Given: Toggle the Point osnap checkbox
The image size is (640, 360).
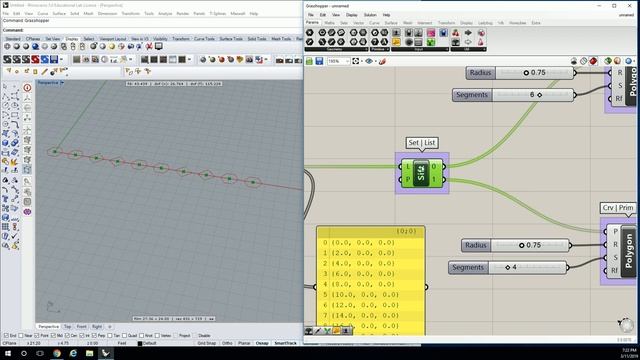Looking at the screenshot, I should (x=37, y=336).
